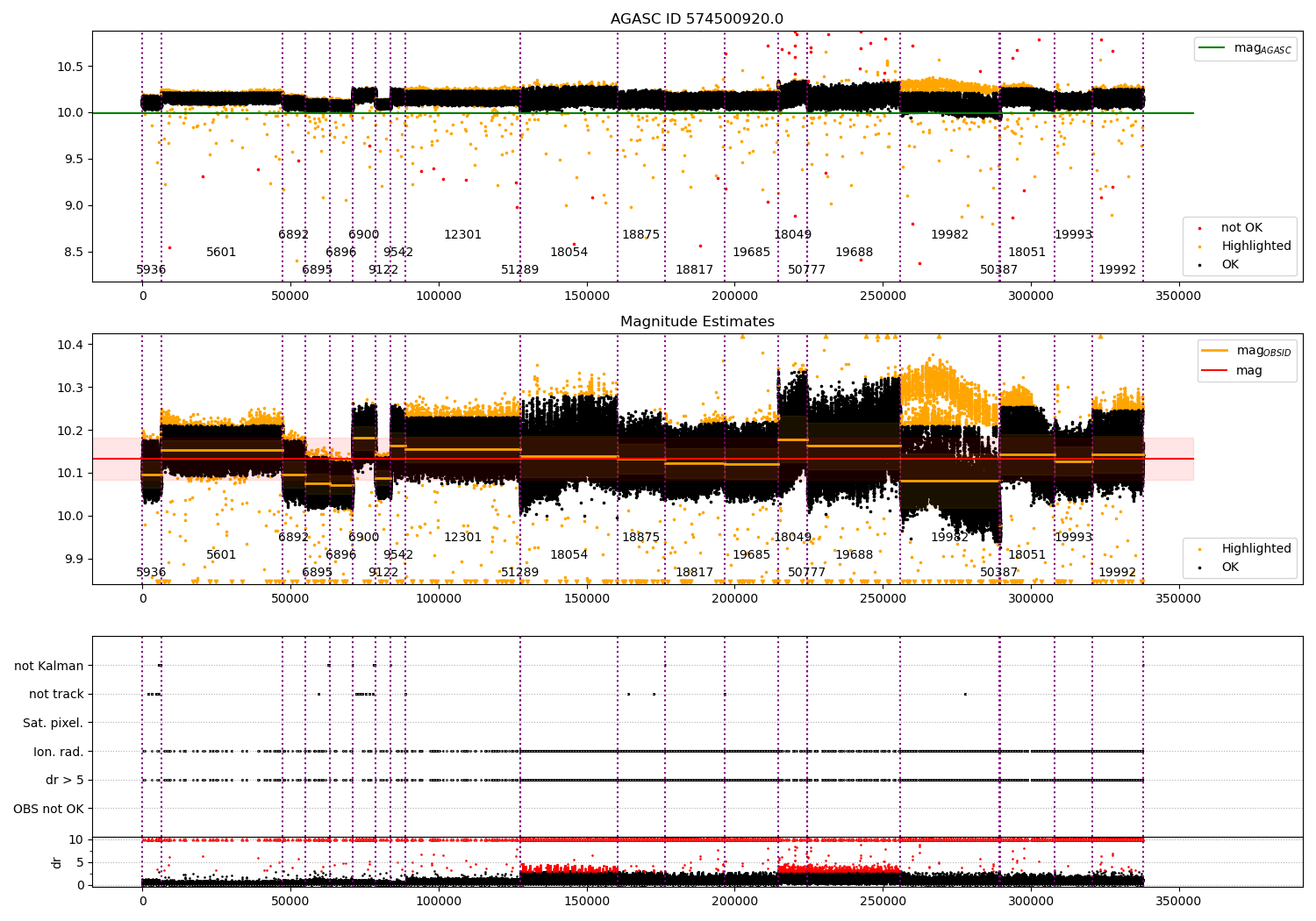This screenshot has height=921, width=1316.
Task: Click the 'OBS not OK' axis label
Action: point(49,809)
